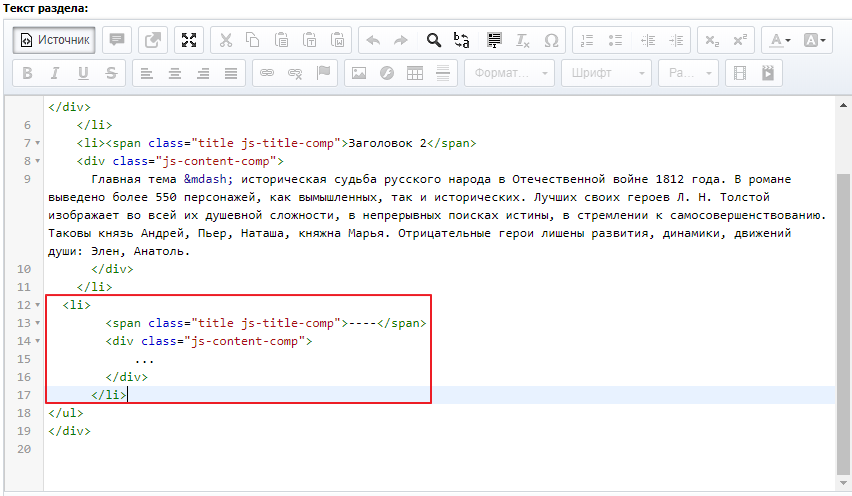Screen dimensions: 852x496
Task: Click the Insert Image icon
Action: click(x=358, y=73)
